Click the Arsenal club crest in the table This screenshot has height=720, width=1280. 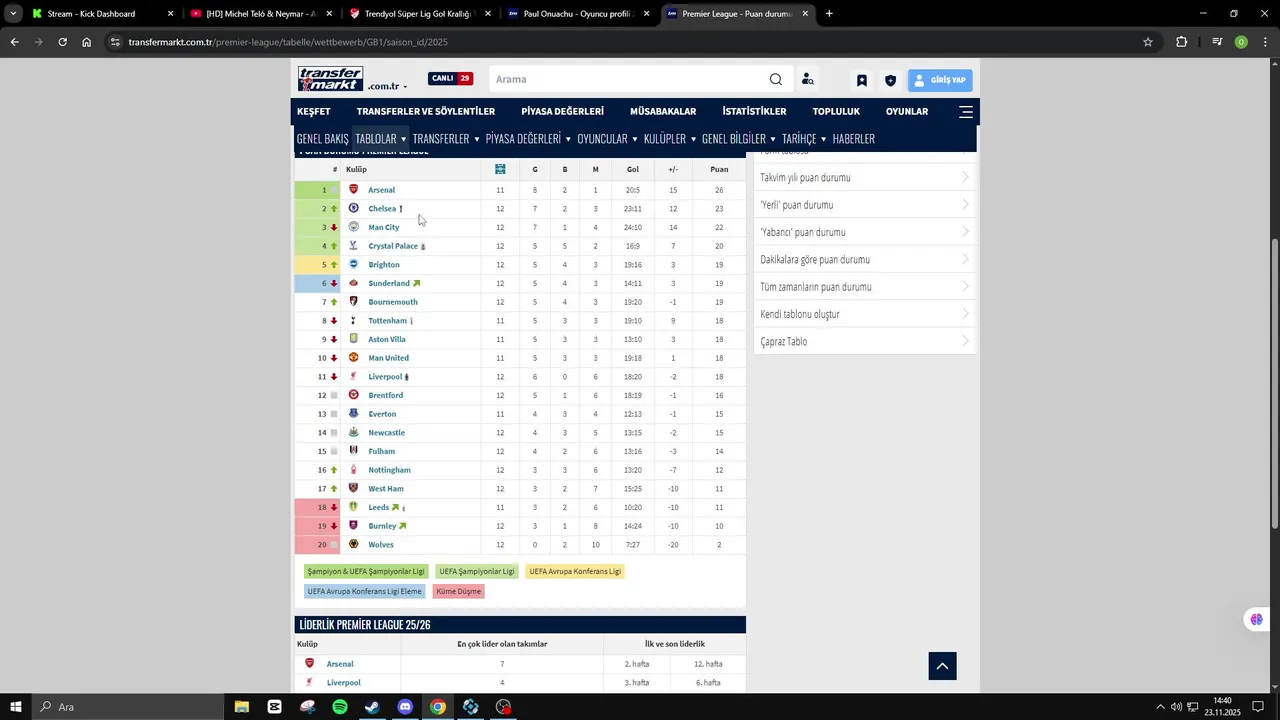point(353,189)
